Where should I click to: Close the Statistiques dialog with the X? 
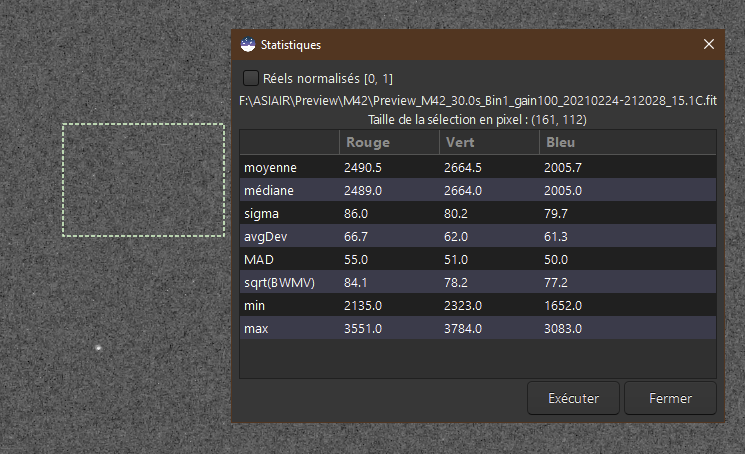coord(708,44)
